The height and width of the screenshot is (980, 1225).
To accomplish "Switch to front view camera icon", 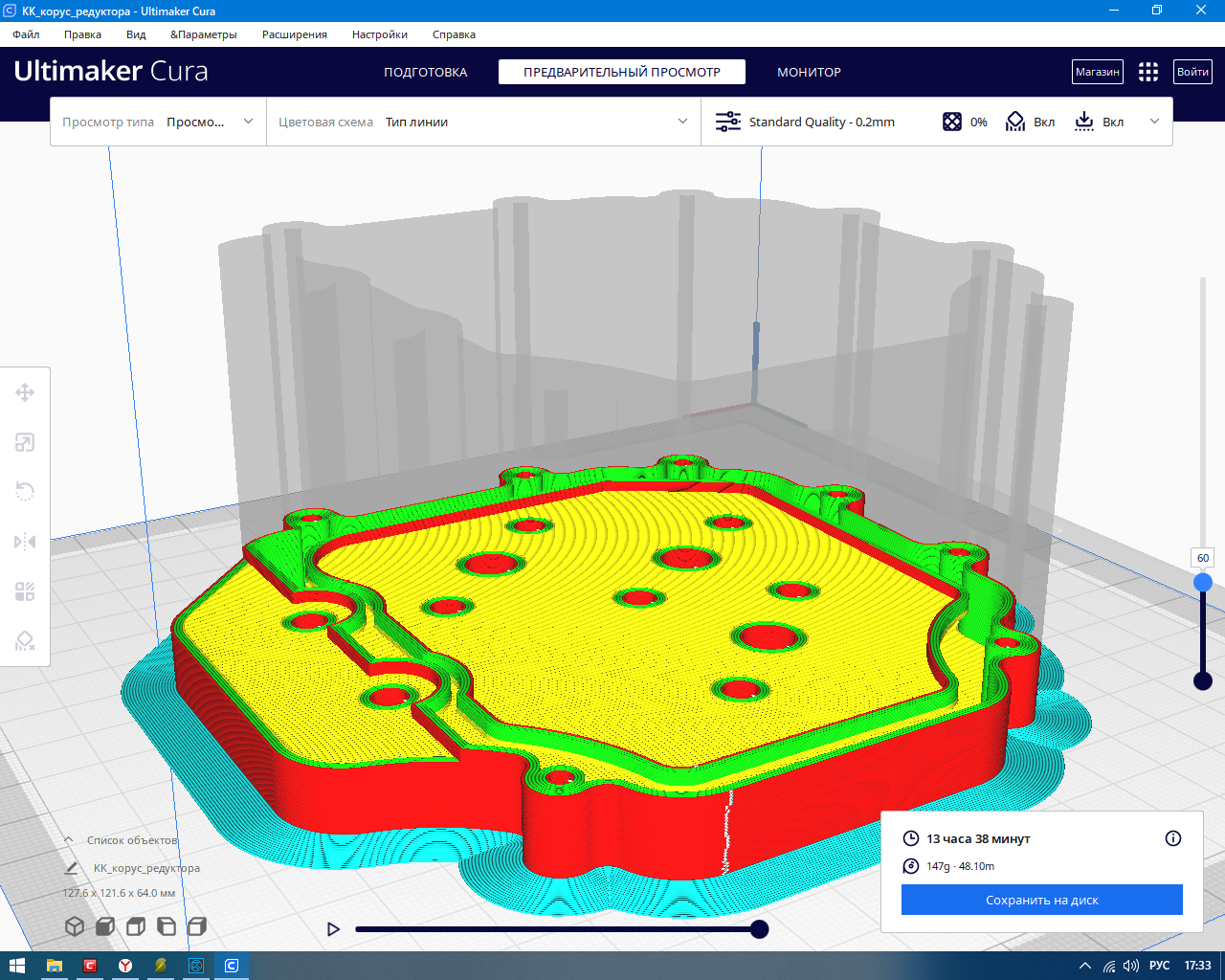I will (105, 926).
